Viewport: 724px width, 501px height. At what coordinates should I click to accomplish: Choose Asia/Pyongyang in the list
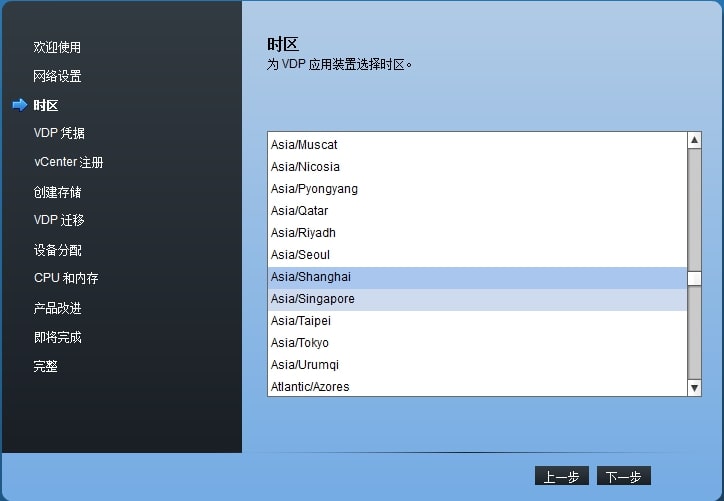point(477,189)
